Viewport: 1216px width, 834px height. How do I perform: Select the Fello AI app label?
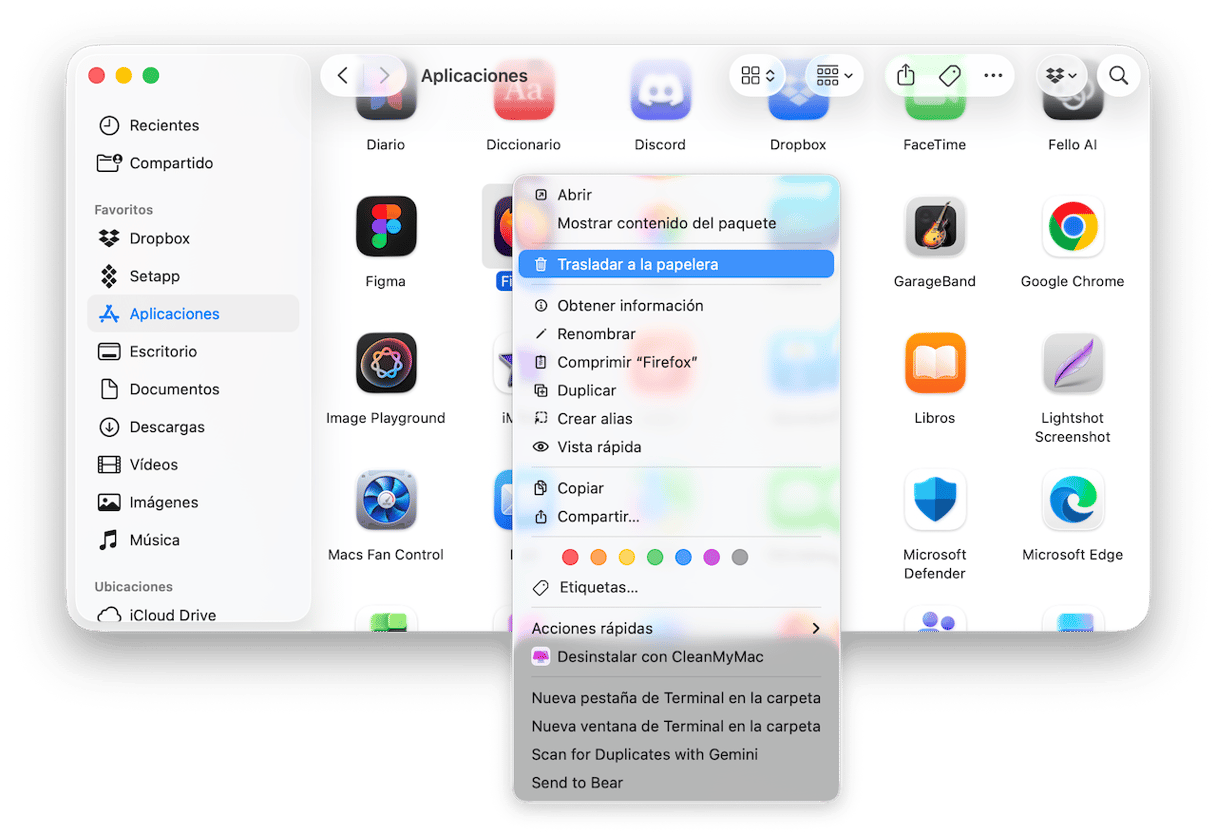coord(1072,144)
